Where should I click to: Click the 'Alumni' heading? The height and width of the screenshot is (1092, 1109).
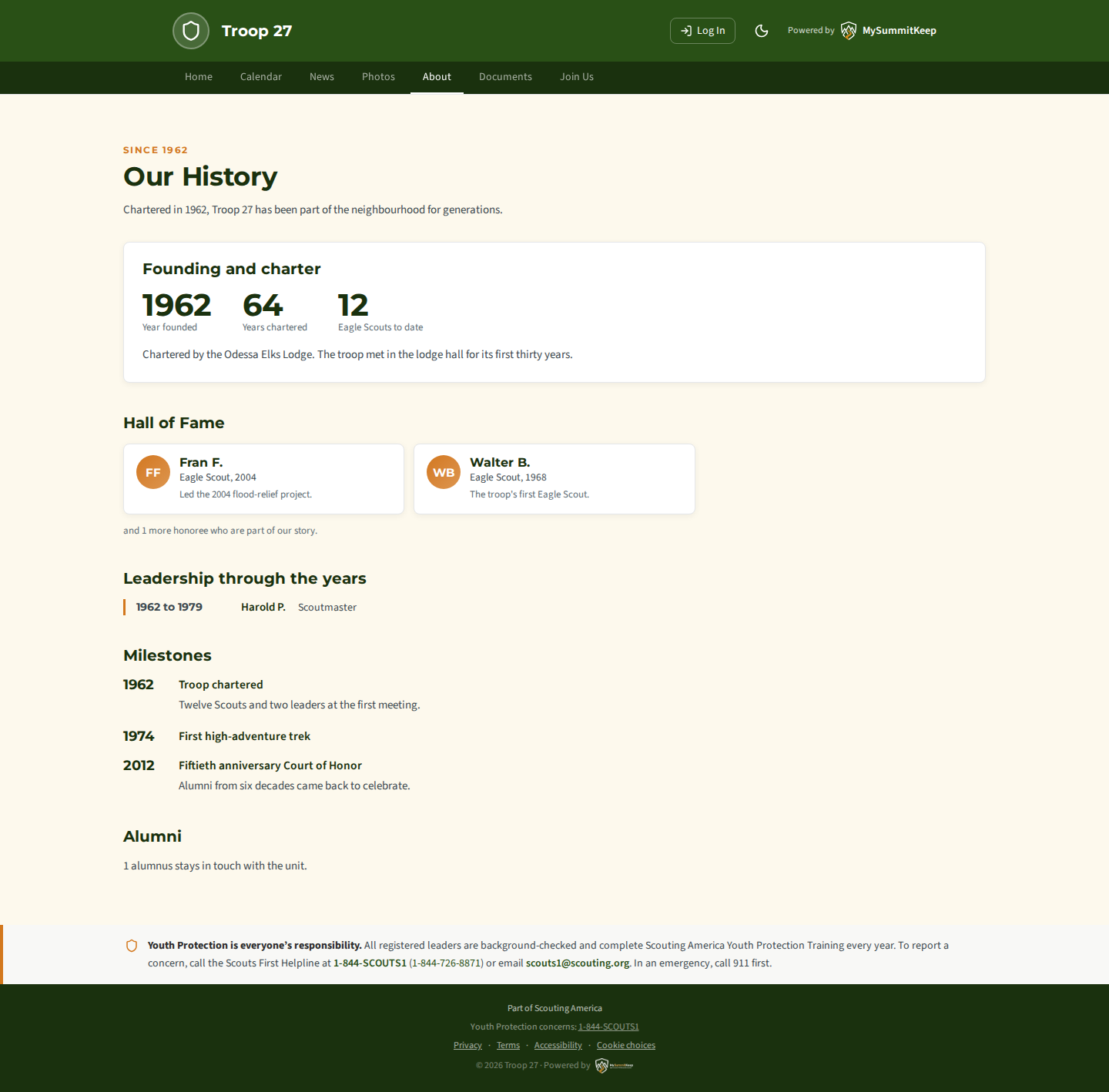tap(152, 836)
